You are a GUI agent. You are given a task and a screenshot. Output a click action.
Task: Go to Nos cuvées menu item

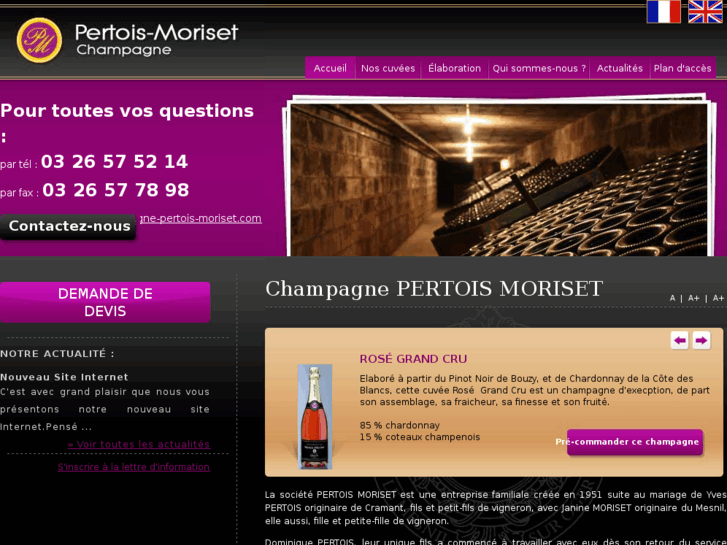coord(388,68)
